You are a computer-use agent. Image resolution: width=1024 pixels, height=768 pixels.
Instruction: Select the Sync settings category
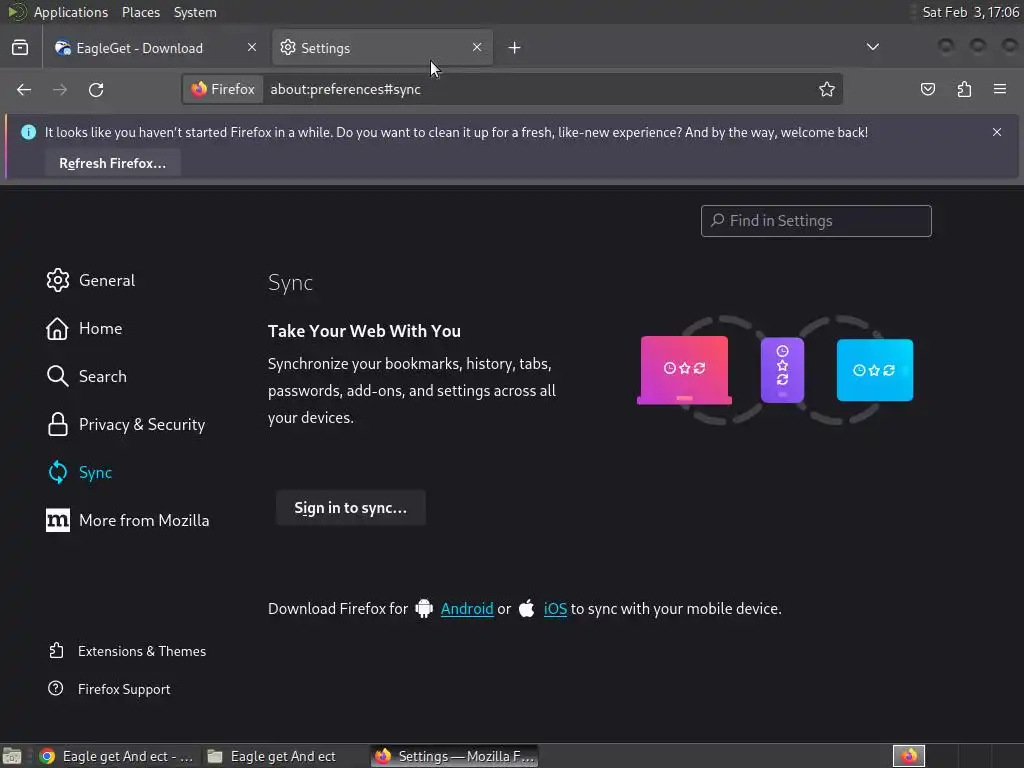[x=80, y=472]
